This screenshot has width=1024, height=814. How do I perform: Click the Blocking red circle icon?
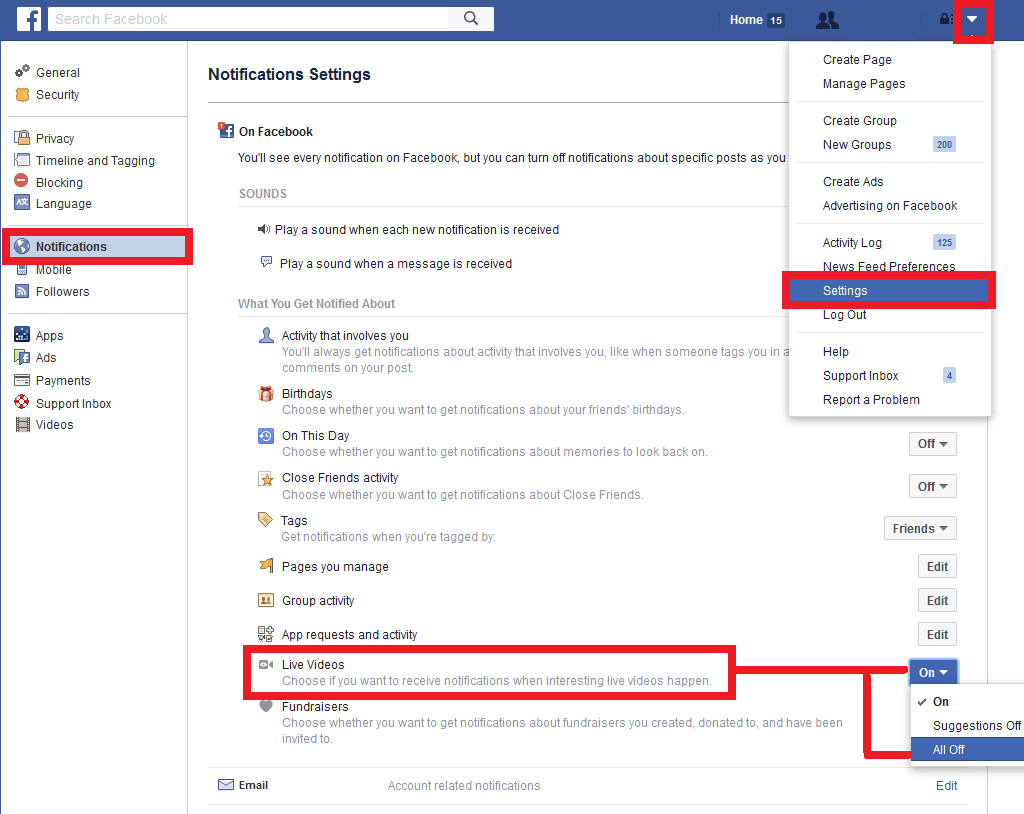(x=22, y=181)
